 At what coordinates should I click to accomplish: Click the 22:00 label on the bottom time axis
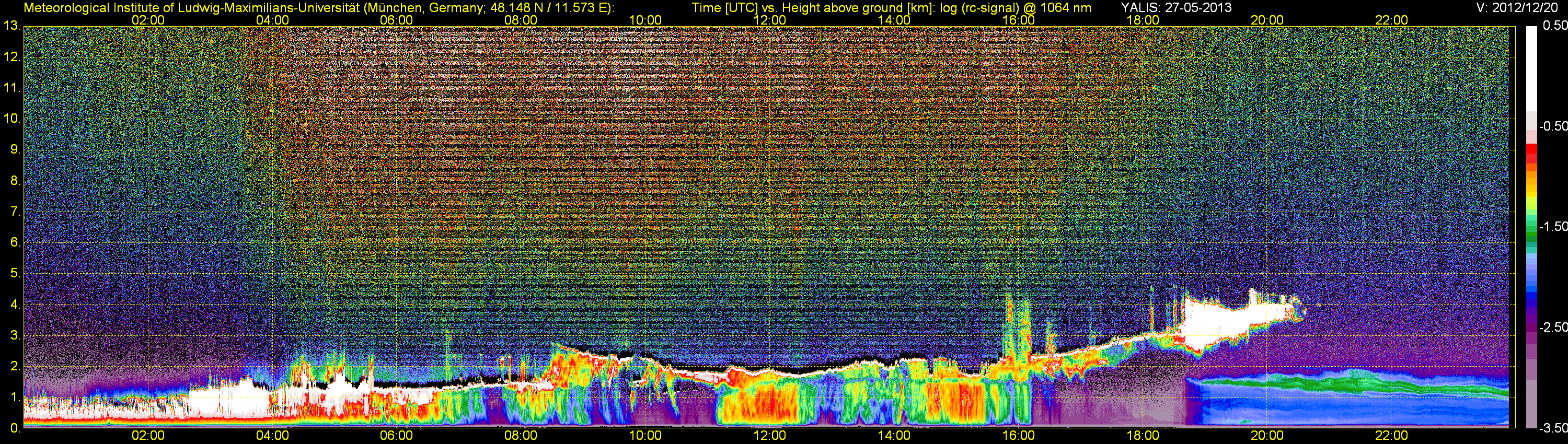pyautogui.click(x=1391, y=436)
